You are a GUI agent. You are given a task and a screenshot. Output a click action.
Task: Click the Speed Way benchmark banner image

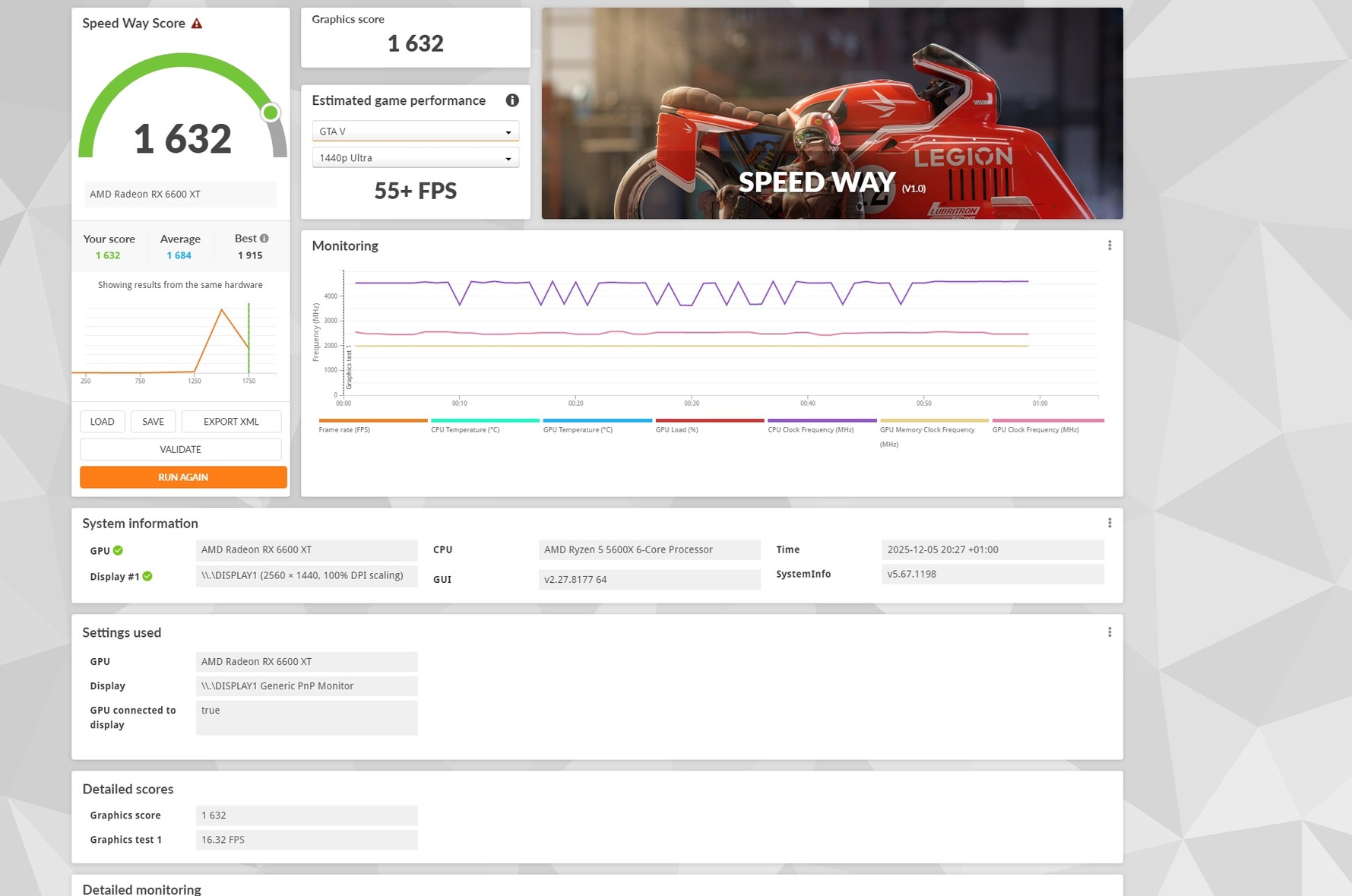pyautogui.click(x=832, y=113)
